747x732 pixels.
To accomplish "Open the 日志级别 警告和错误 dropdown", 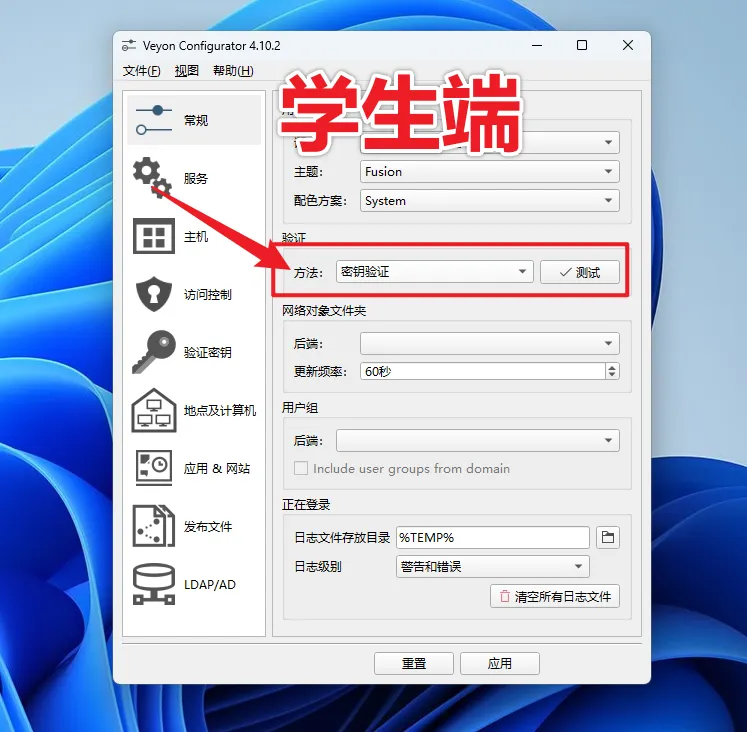I will (493, 566).
